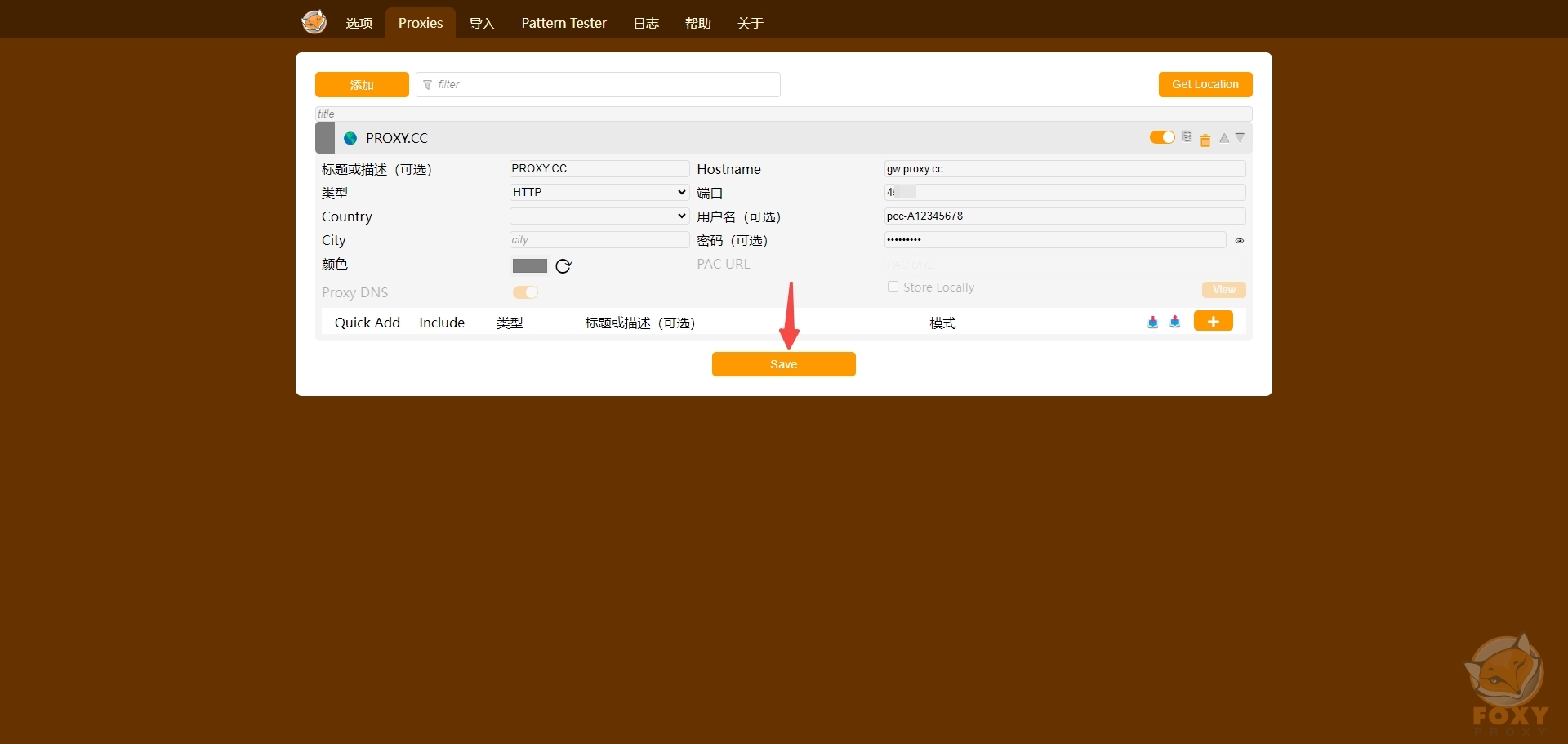Click the 类型 column header in pattern row

coord(510,323)
